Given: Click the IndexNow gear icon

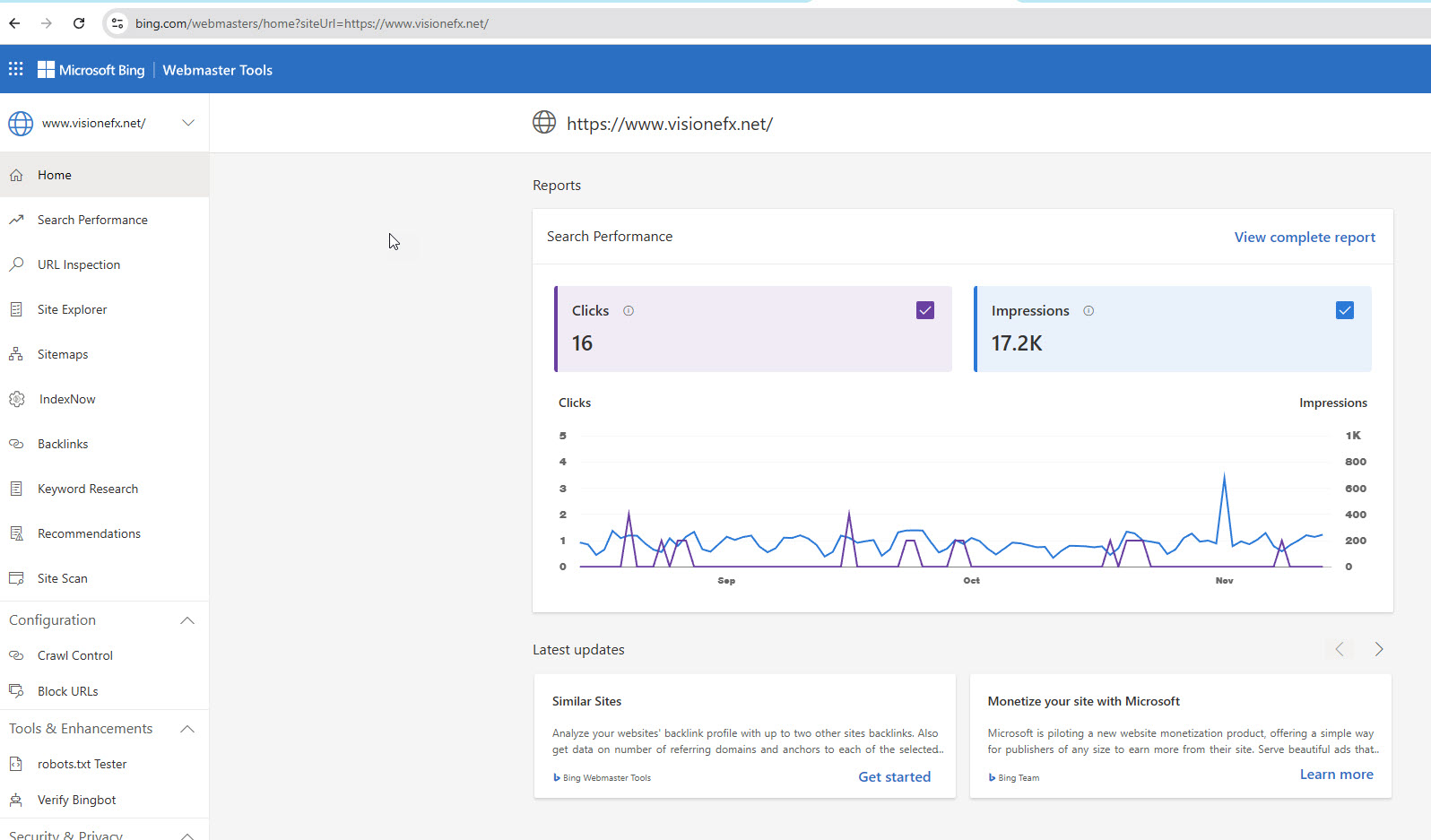Looking at the screenshot, I should pos(17,399).
